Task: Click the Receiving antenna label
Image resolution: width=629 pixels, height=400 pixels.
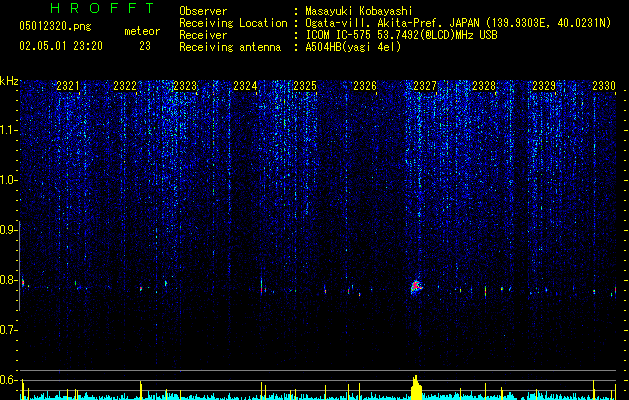Action: (x=230, y=47)
